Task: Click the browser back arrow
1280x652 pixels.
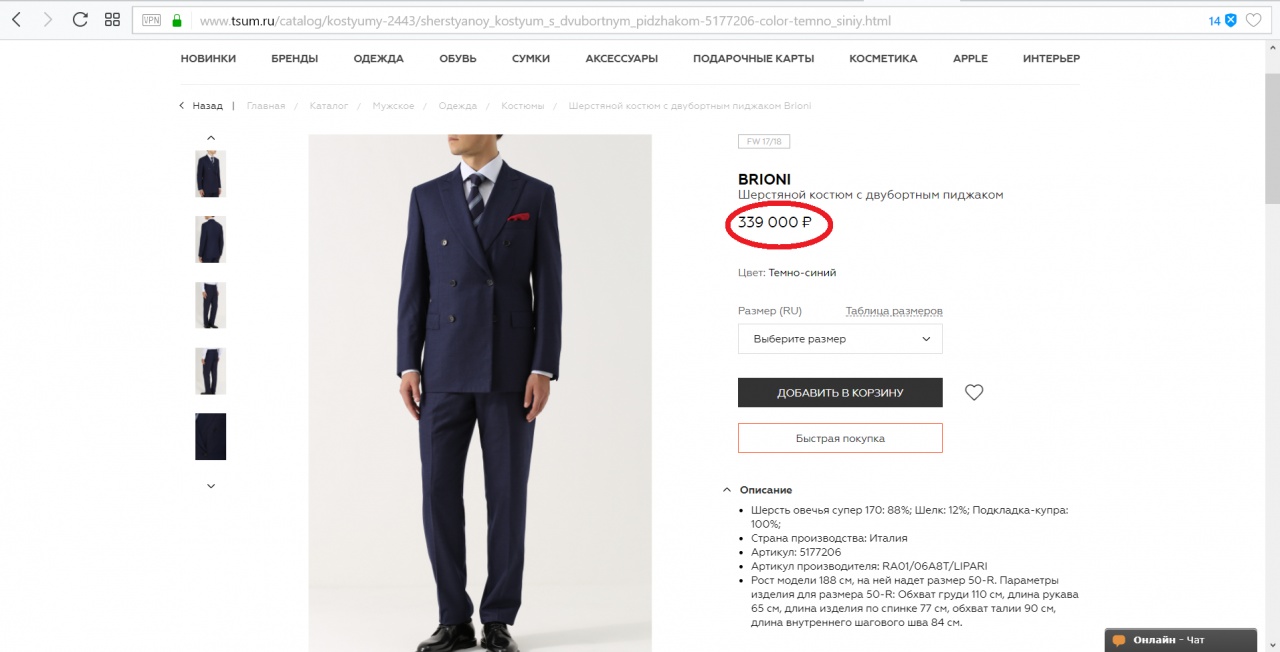Action: [17, 20]
